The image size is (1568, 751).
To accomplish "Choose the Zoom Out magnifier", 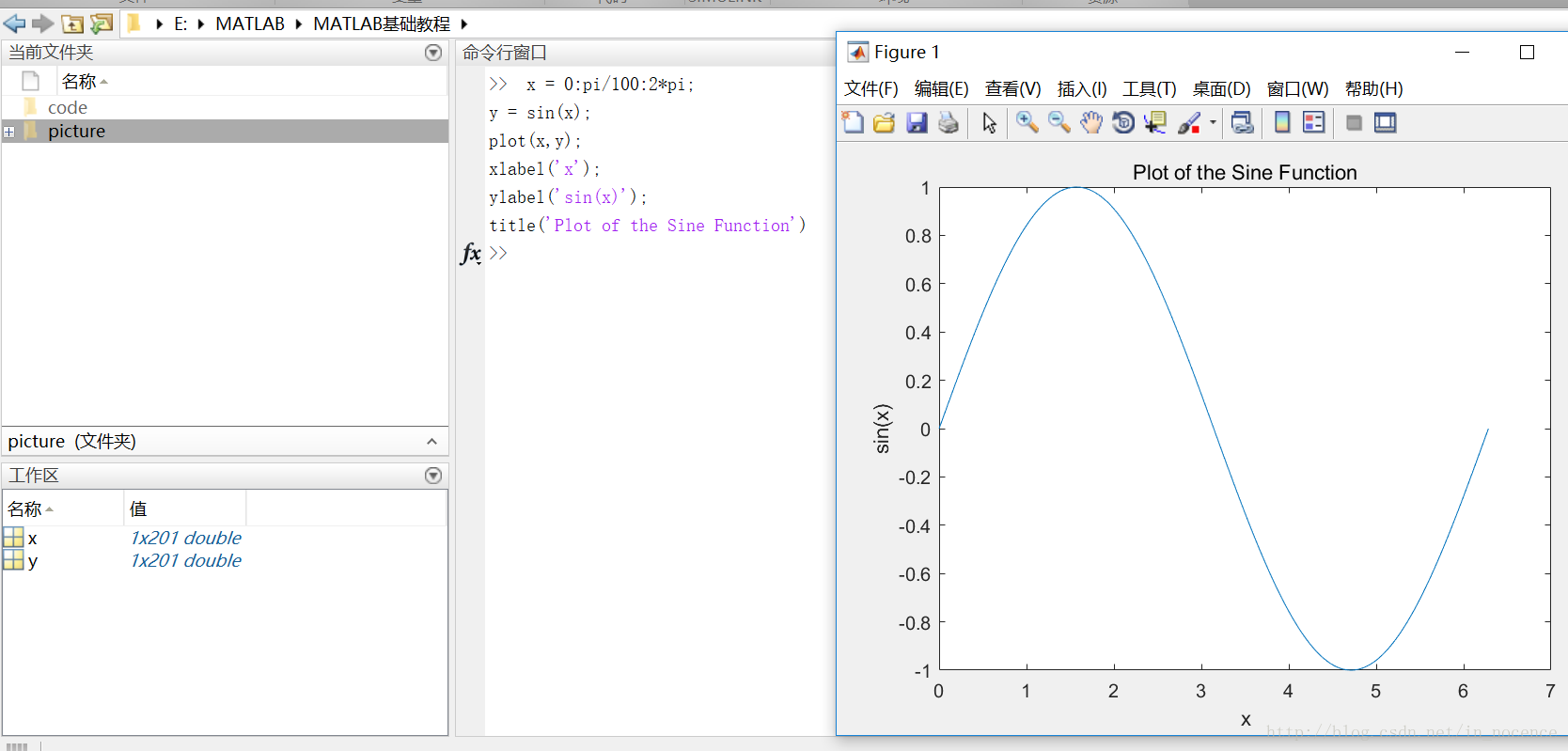I will click(1058, 122).
